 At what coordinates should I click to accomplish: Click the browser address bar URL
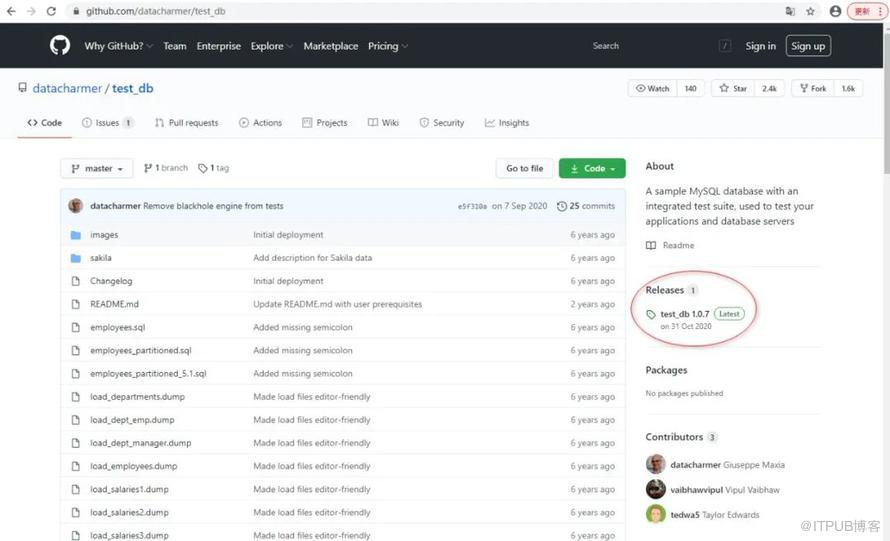[156, 11]
